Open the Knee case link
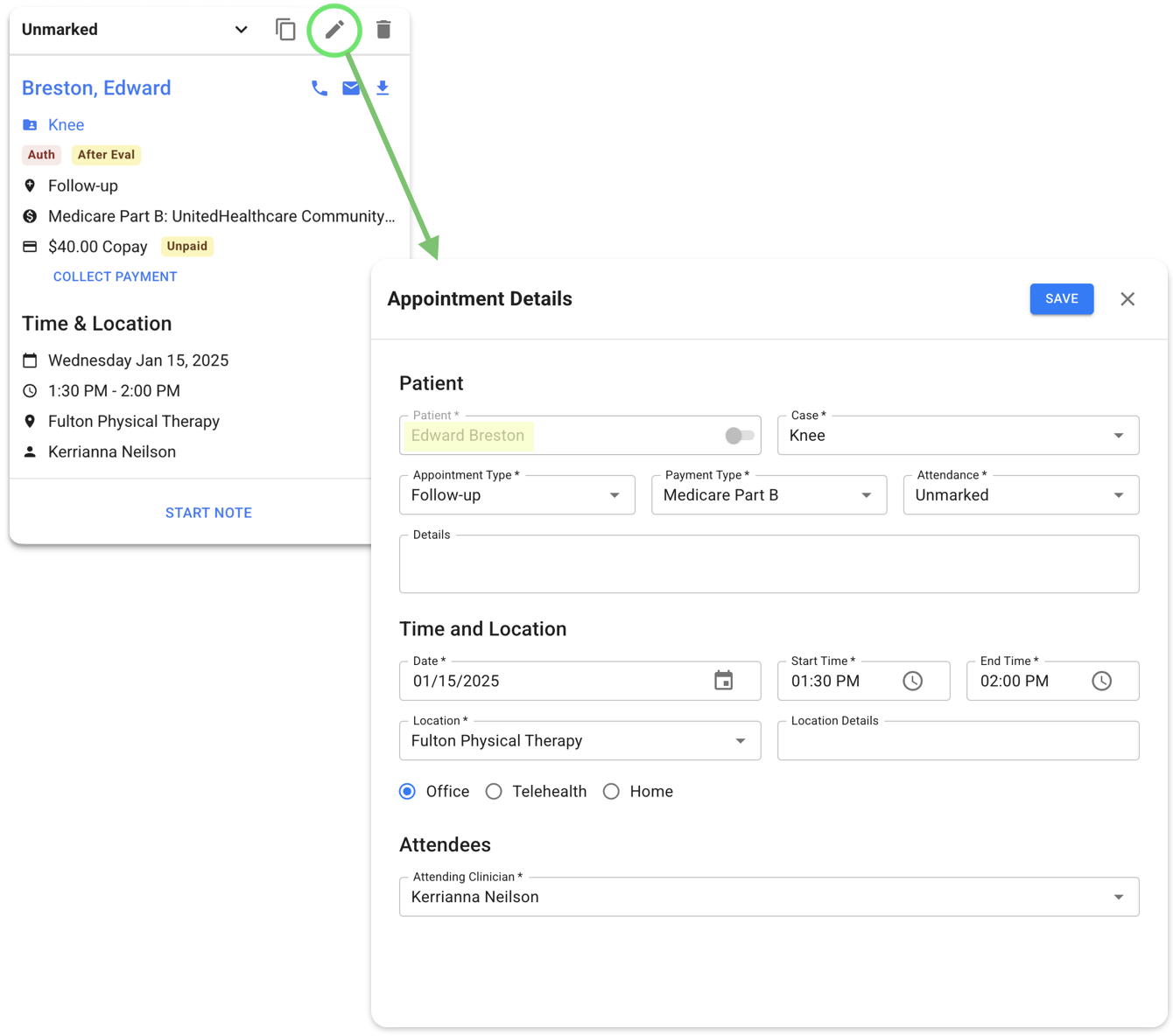Viewport: 1173px width, 1036px height. pyautogui.click(x=67, y=125)
